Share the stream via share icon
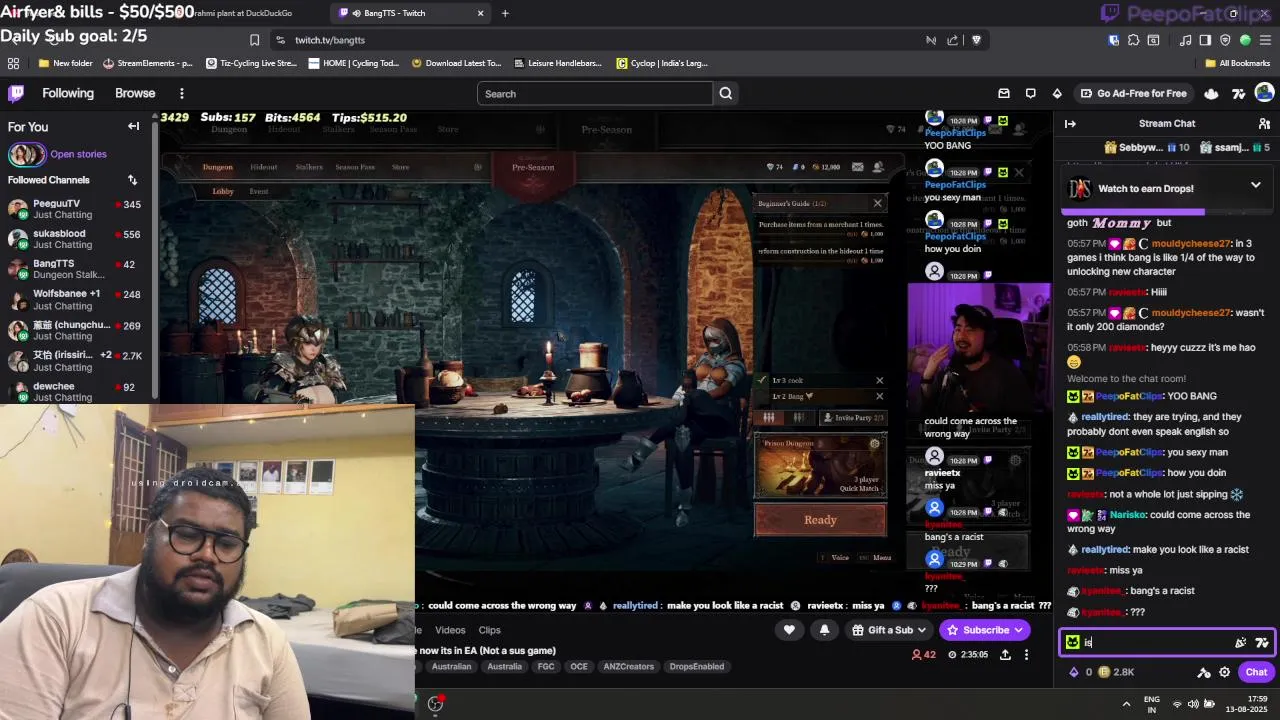Screen dimensions: 1280x720 pyautogui.click(x=1005, y=655)
